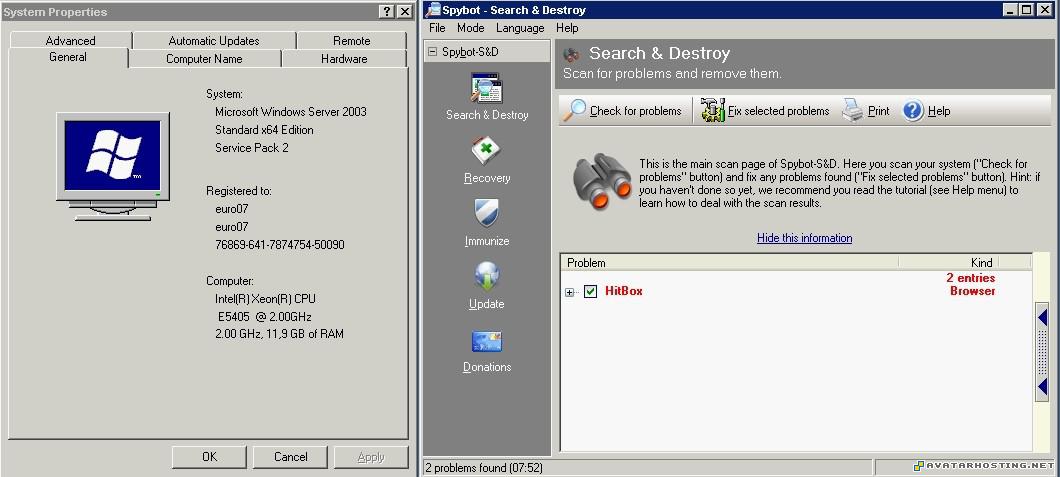This screenshot has width=1060, height=477.
Task: Switch to the Automatic Updates tab
Action: coord(214,41)
